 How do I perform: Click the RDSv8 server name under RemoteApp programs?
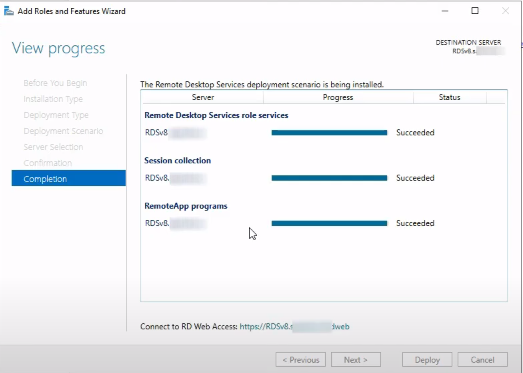pyautogui.click(x=175, y=223)
